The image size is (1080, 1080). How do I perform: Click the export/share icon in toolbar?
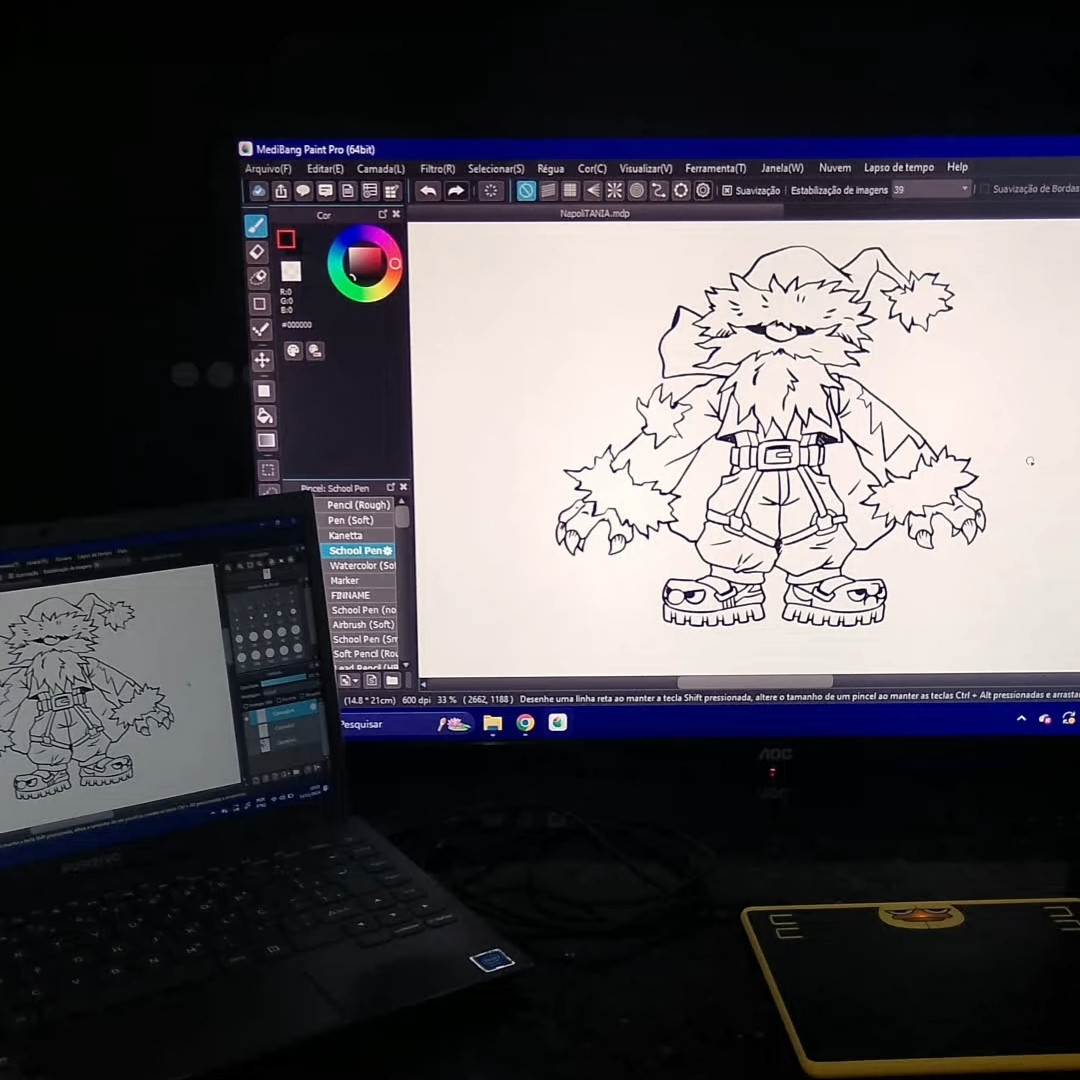point(281,191)
